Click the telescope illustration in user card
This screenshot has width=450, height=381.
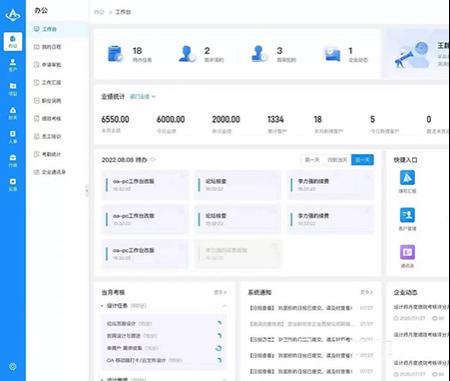point(412,55)
